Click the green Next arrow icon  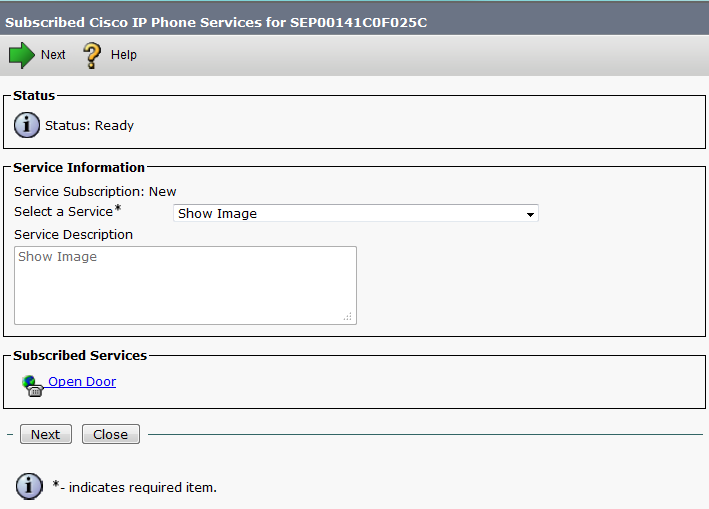[21, 55]
